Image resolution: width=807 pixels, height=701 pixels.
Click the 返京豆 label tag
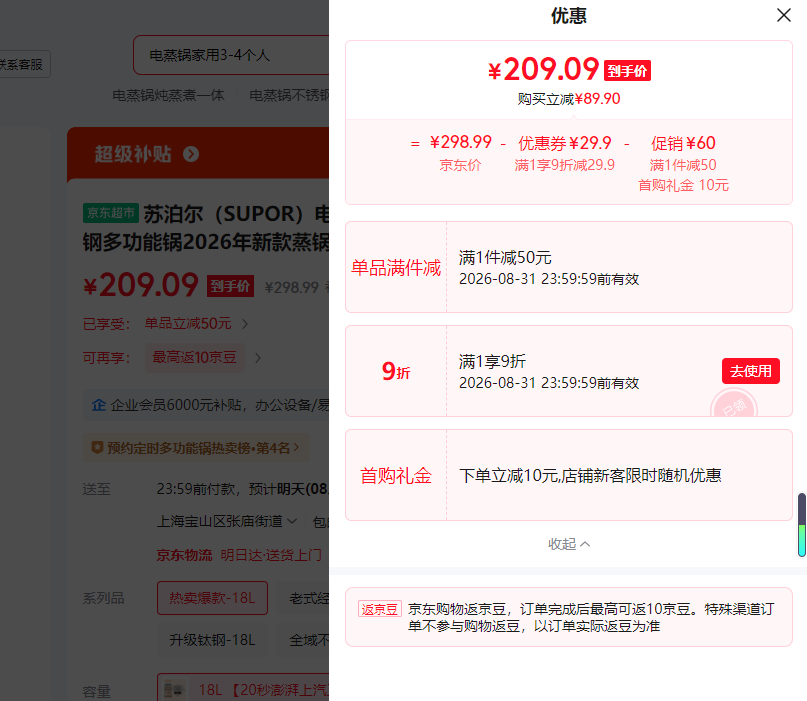pyautogui.click(x=379, y=609)
